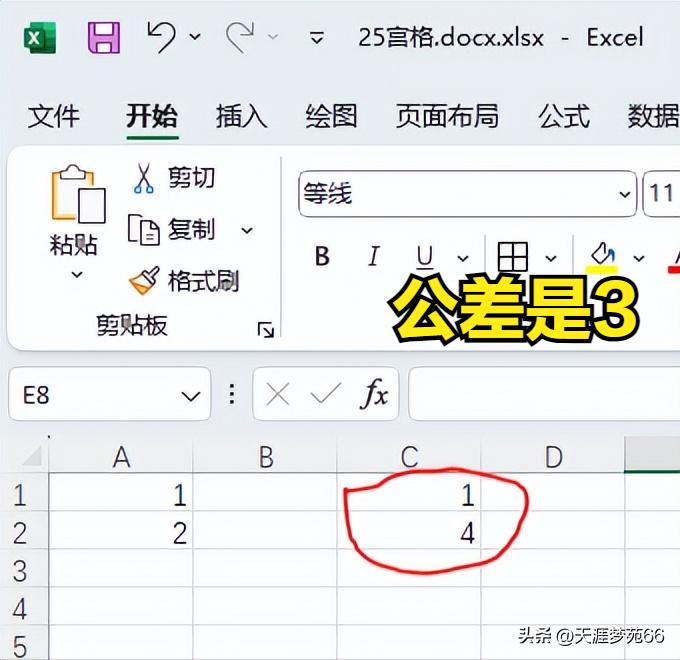Screen dimensions: 680x660
Task: Cancel entry with the formula bar X
Action: (278, 395)
